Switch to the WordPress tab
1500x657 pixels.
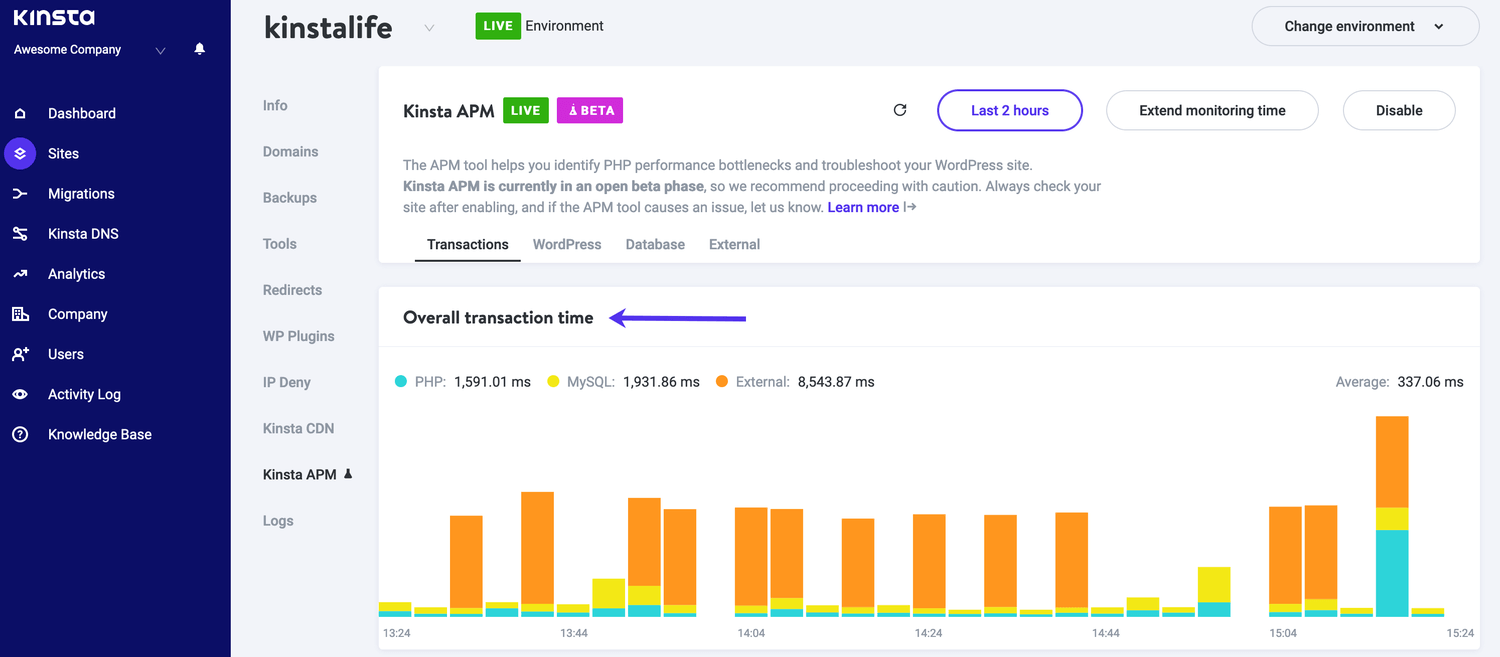[567, 244]
